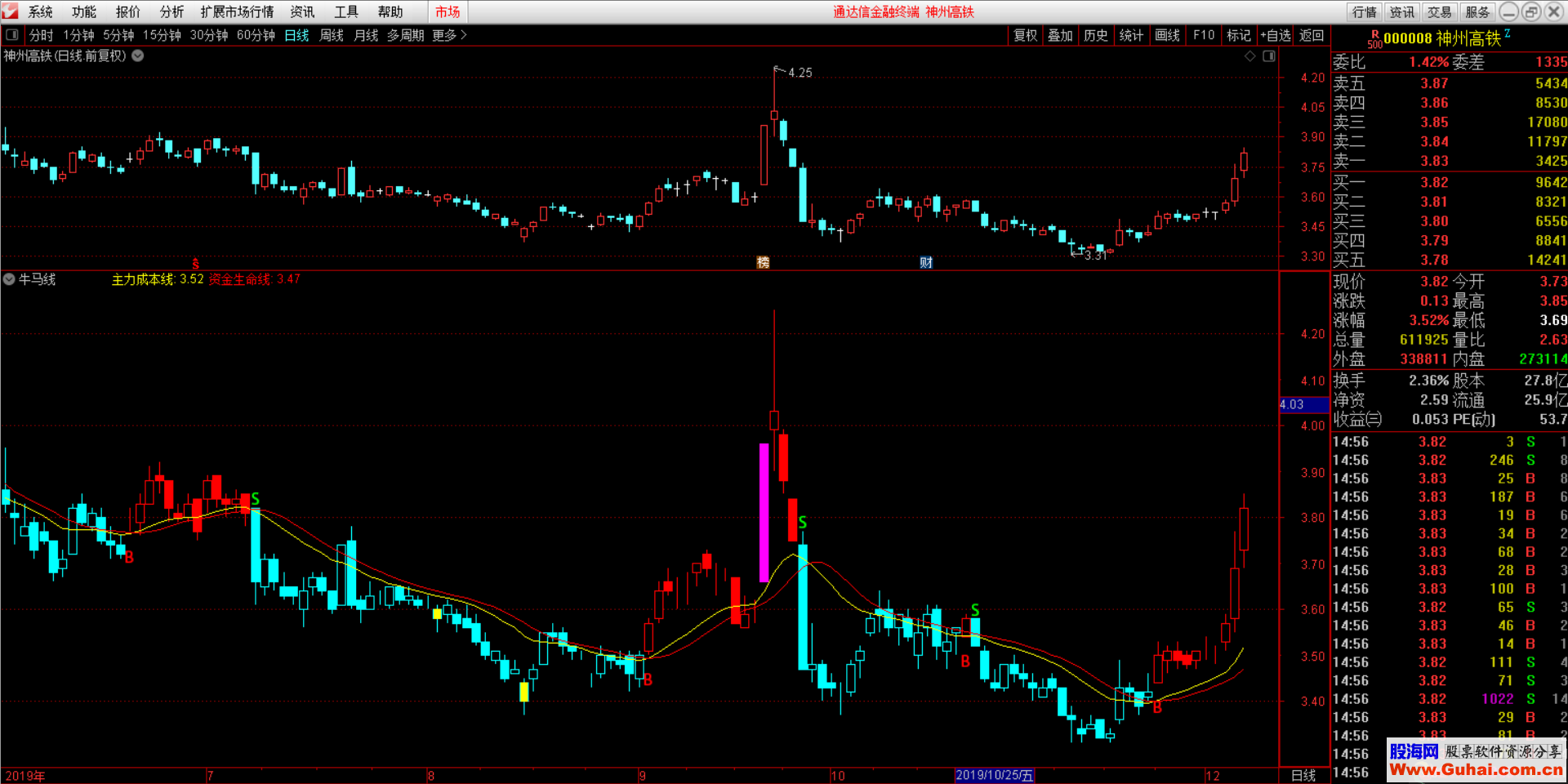Click the red B signal in late November
This screenshot has width=1568, height=784.
tap(1157, 707)
